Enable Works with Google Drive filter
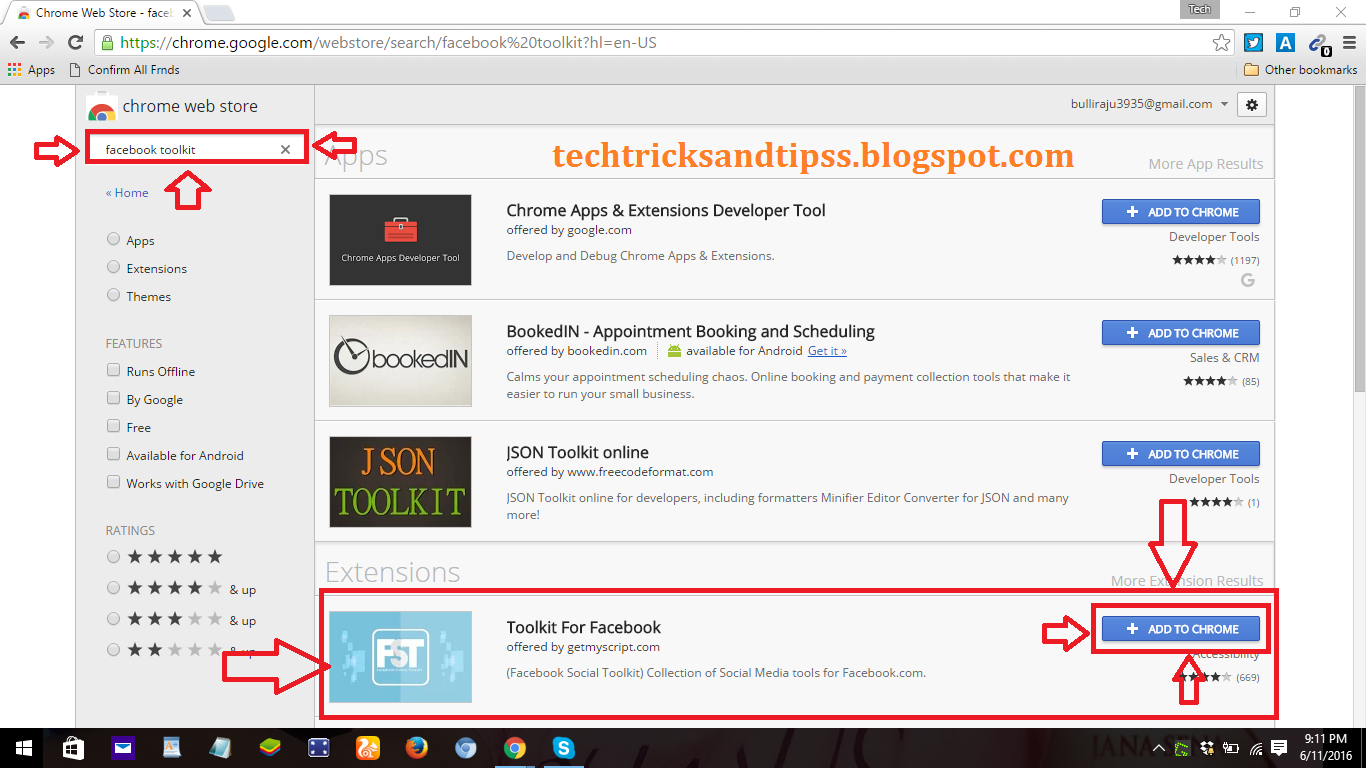1366x768 pixels. pyautogui.click(x=113, y=482)
